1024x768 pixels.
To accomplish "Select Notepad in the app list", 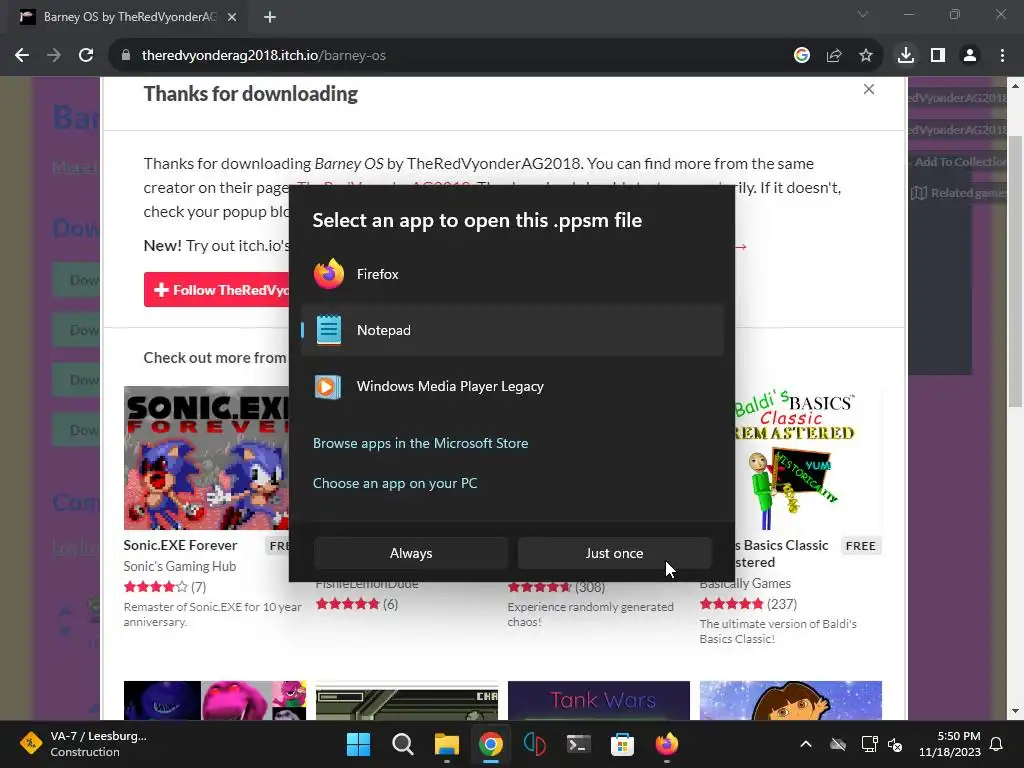I will (x=512, y=330).
